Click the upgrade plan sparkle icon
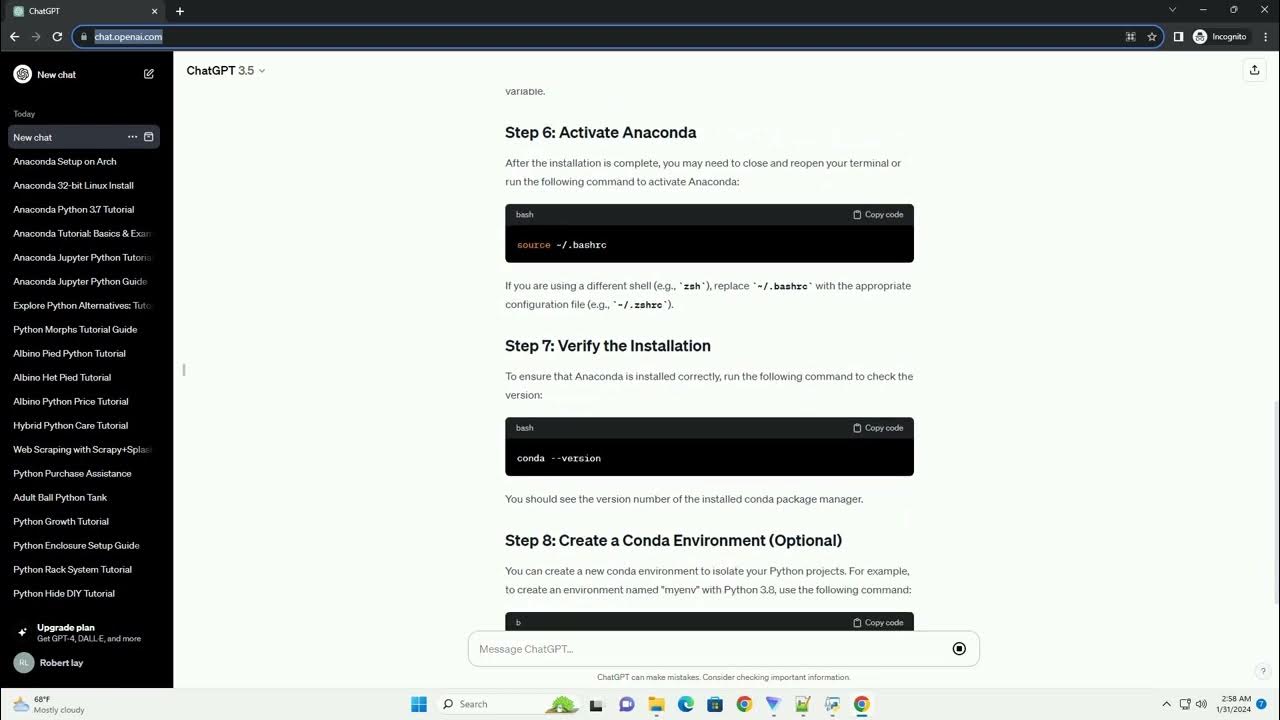1280x720 pixels. pyautogui.click(x=22, y=633)
